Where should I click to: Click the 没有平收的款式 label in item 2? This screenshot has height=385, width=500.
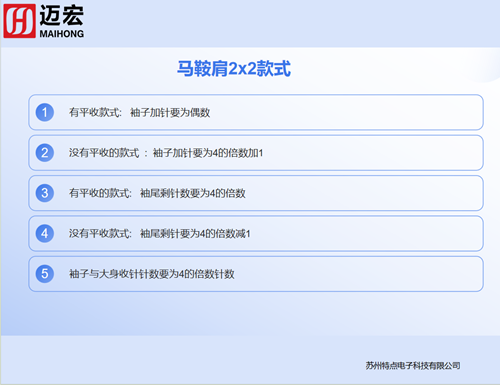point(104,153)
